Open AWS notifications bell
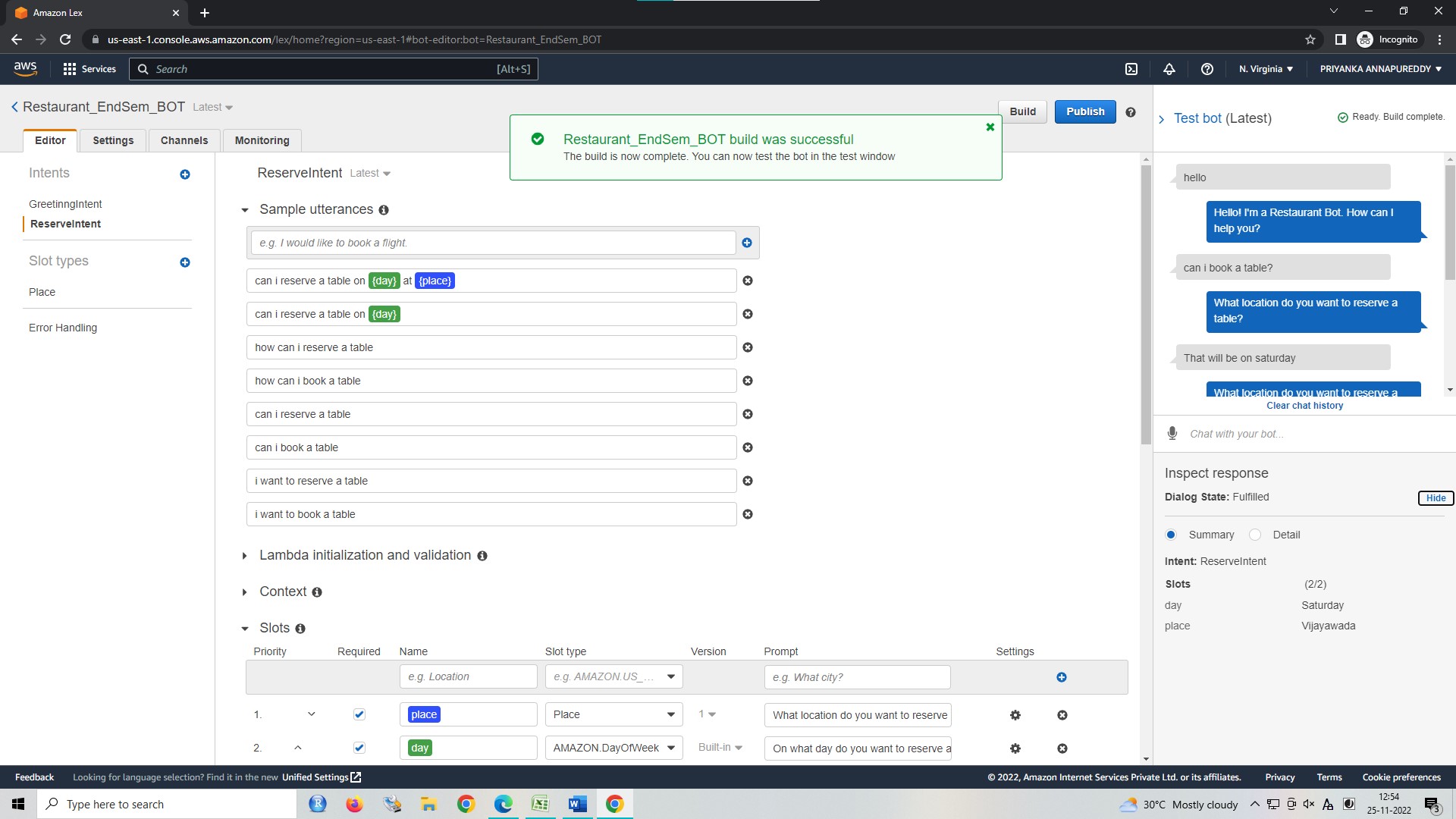This screenshot has width=1456, height=819. [1169, 69]
